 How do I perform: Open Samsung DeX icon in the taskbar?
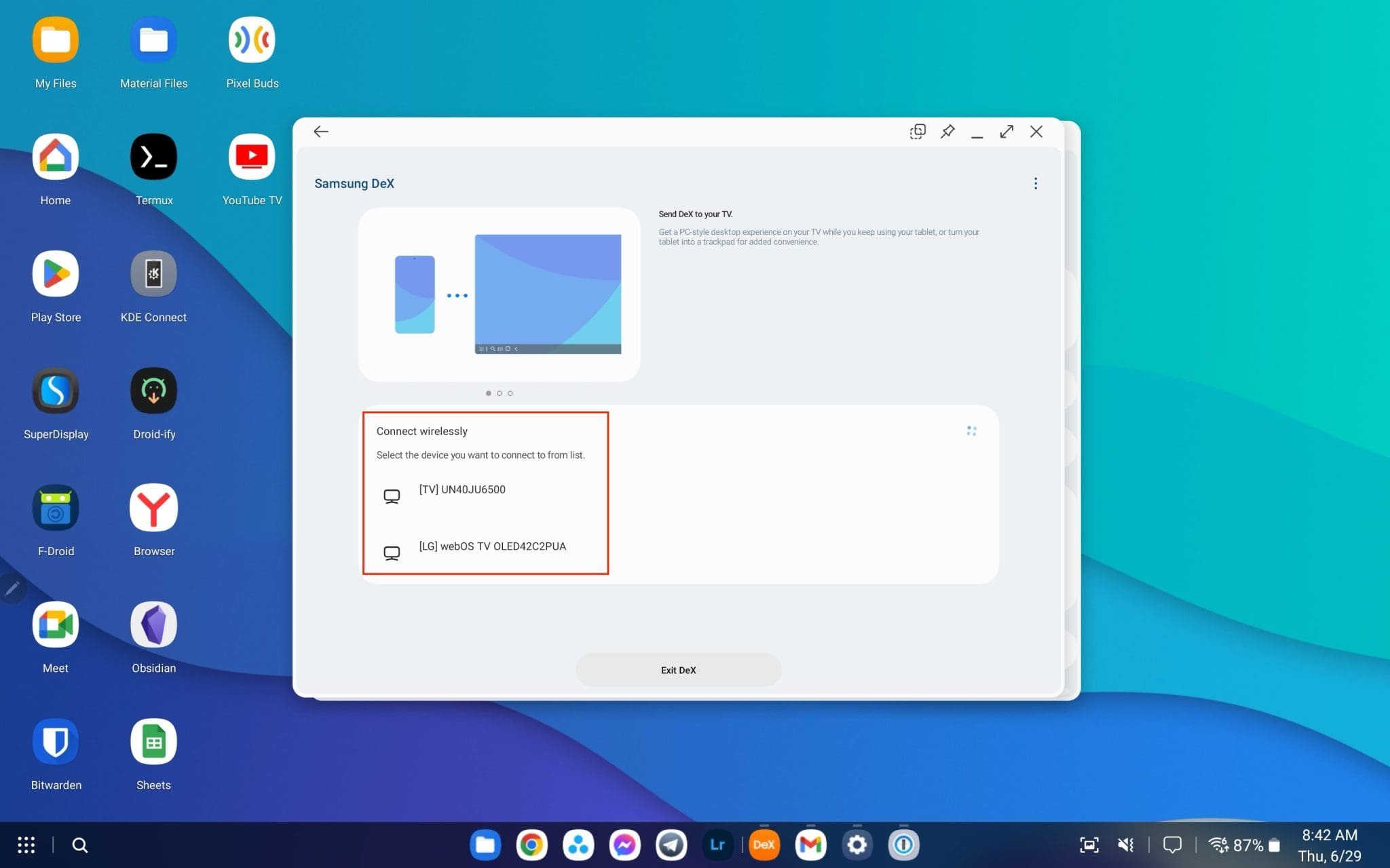point(764,844)
